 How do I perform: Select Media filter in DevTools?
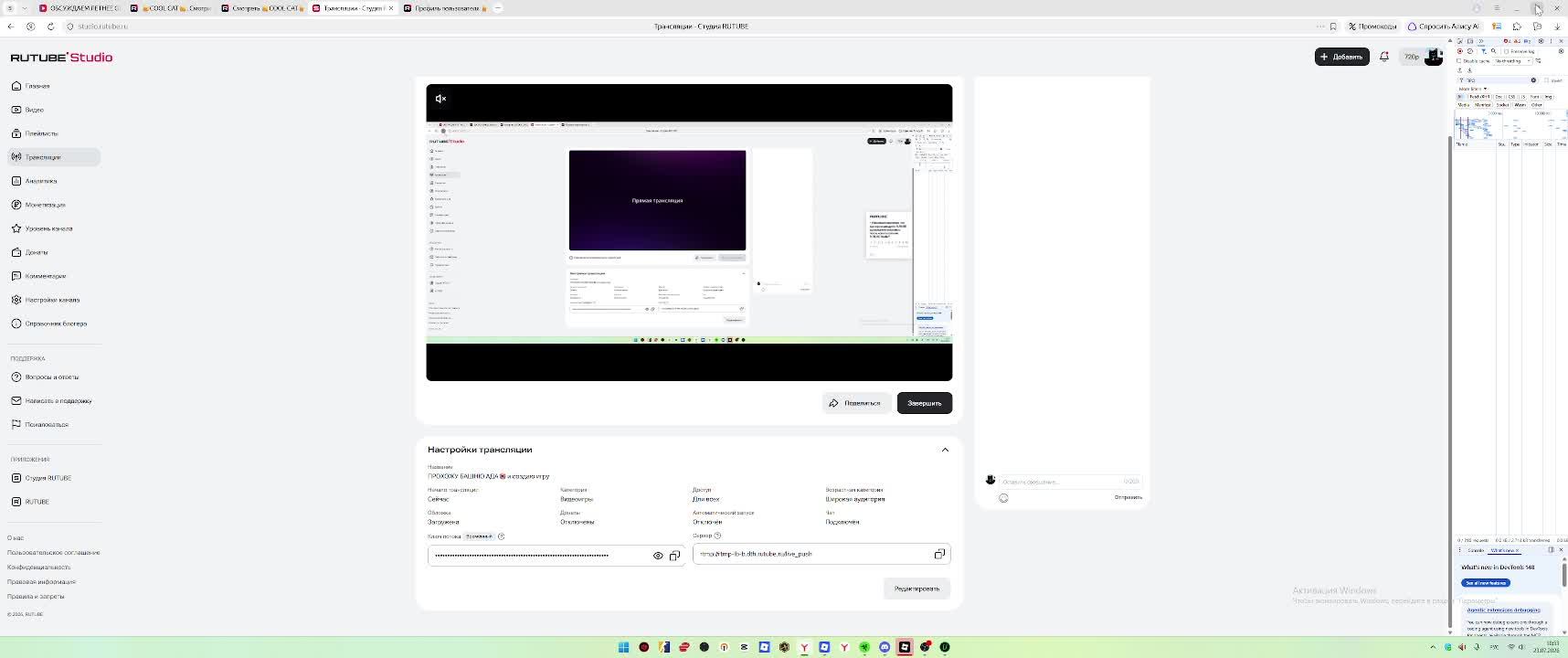1464,105
